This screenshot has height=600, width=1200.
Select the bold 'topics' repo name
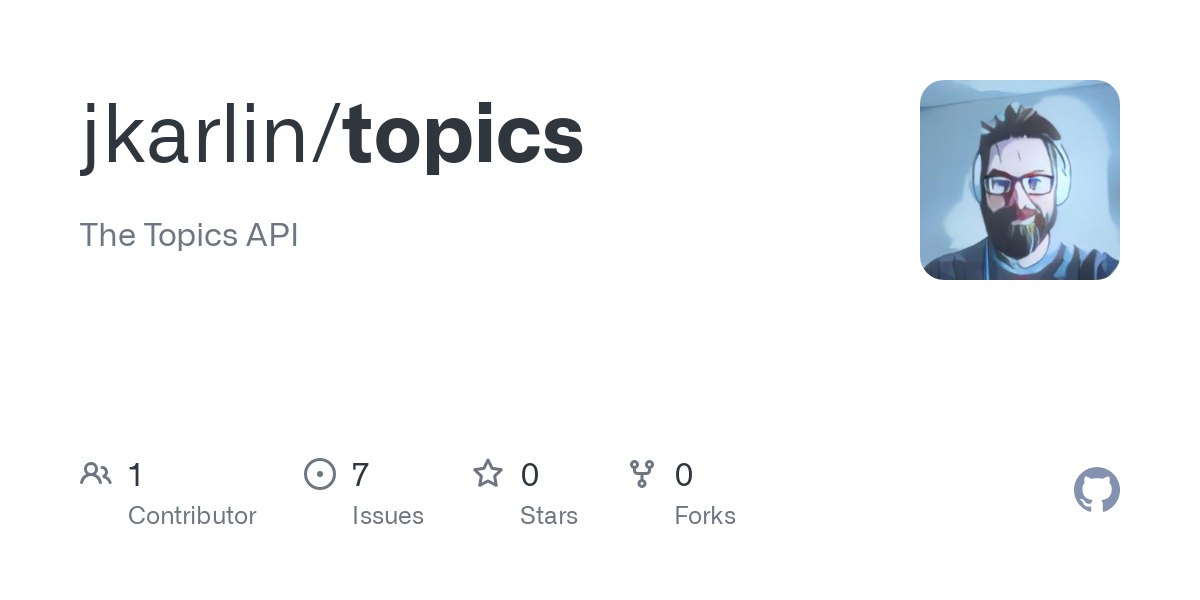click(464, 137)
